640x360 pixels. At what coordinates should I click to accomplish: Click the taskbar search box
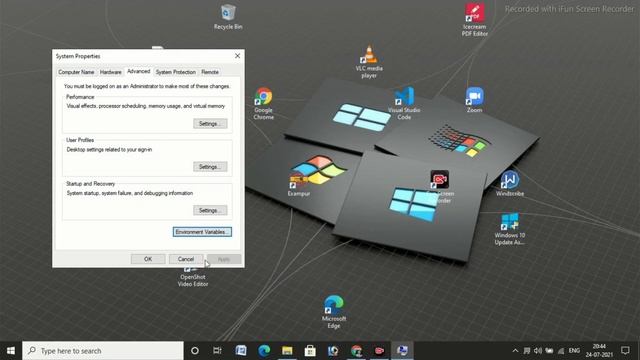pyautogui.click(x=103, y=351)
